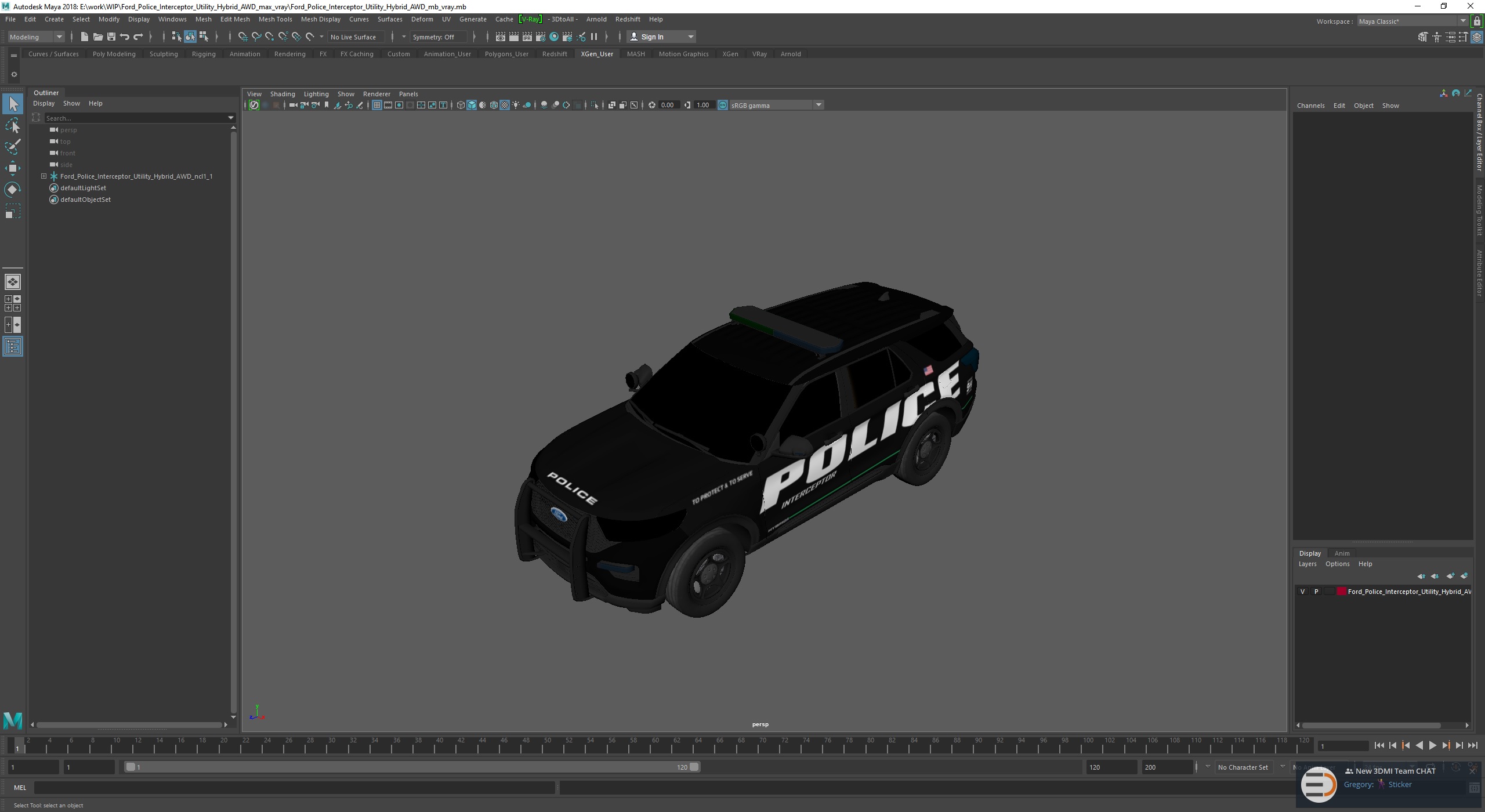Click the IPR render icon
Image resolution: width=1485 pixels, height=812 pixels.
(x=527, y=37)
